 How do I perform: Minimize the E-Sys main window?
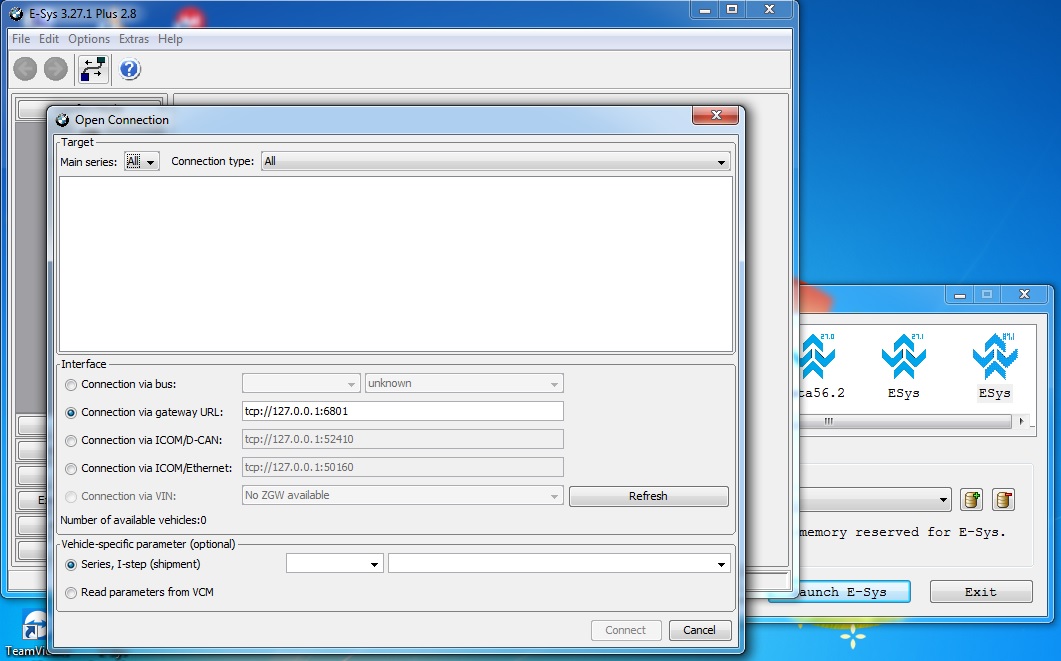point(704,9)
